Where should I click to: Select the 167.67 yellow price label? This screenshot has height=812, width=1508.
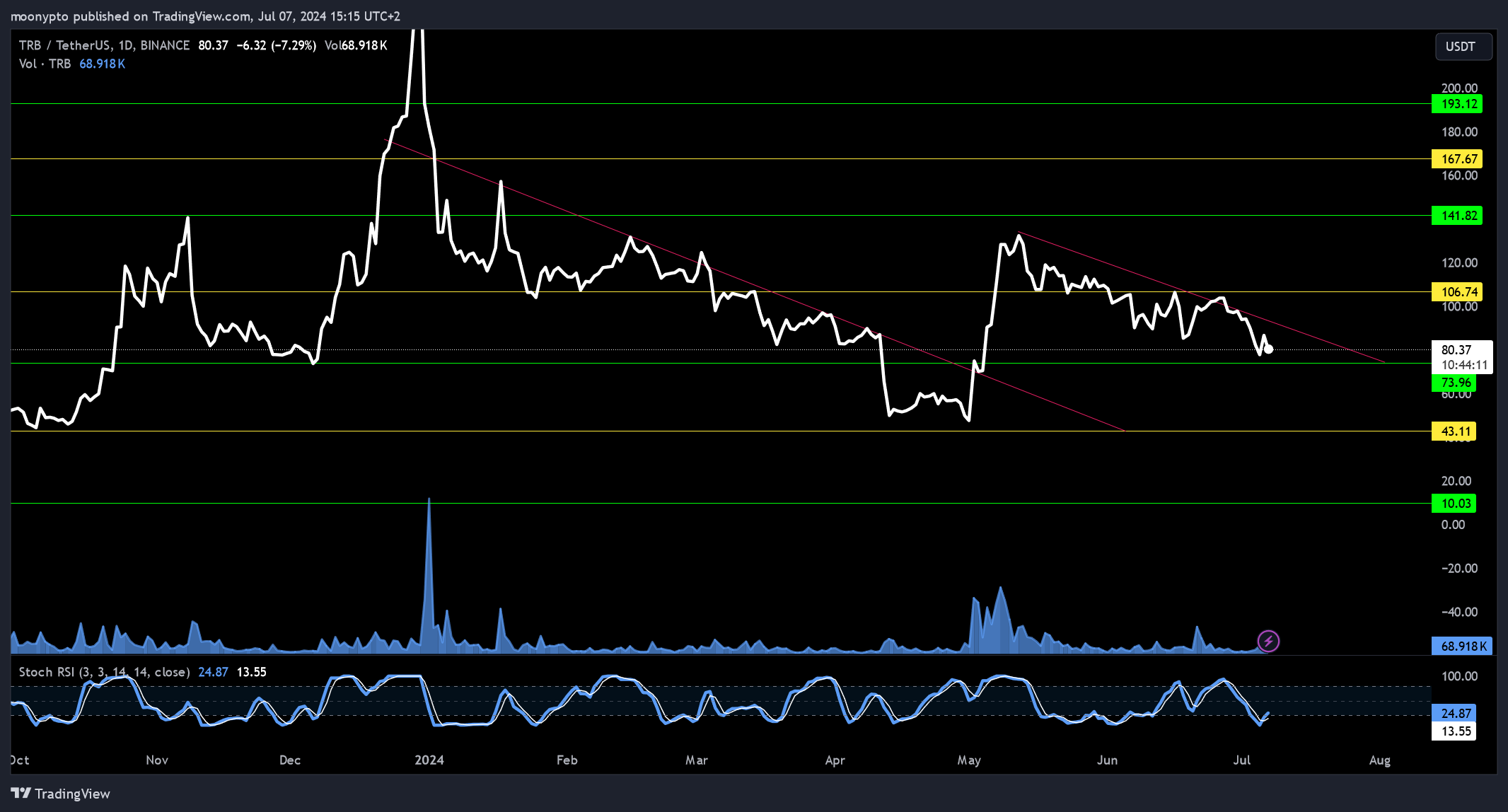[x=1457, y=159]
